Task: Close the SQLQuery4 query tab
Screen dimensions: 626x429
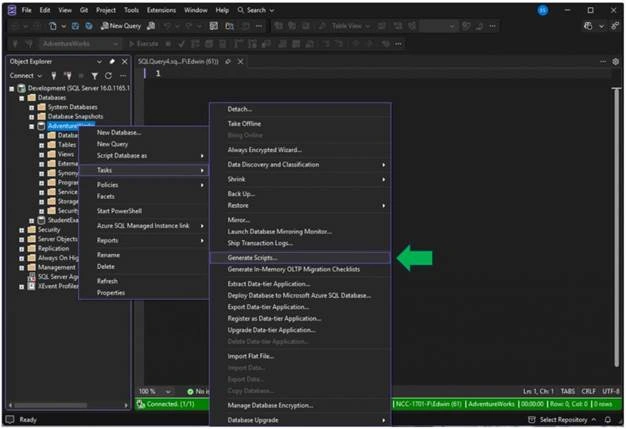Action: pos(240,61)
